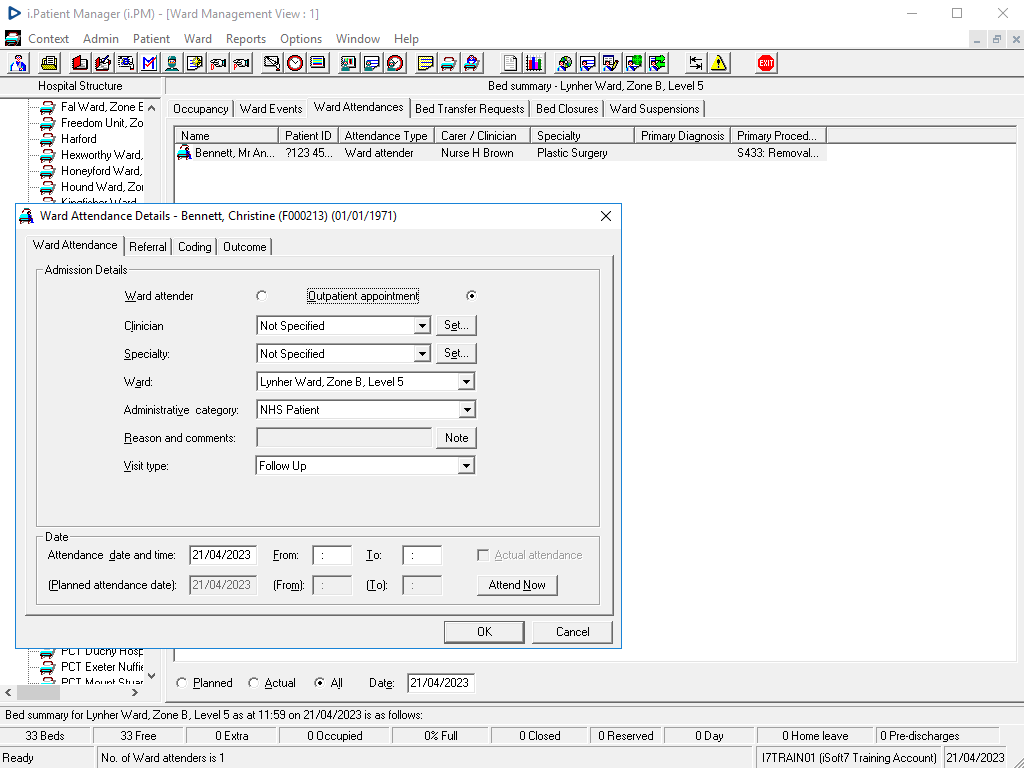Open the Occupancy tab

pos(200,109)
